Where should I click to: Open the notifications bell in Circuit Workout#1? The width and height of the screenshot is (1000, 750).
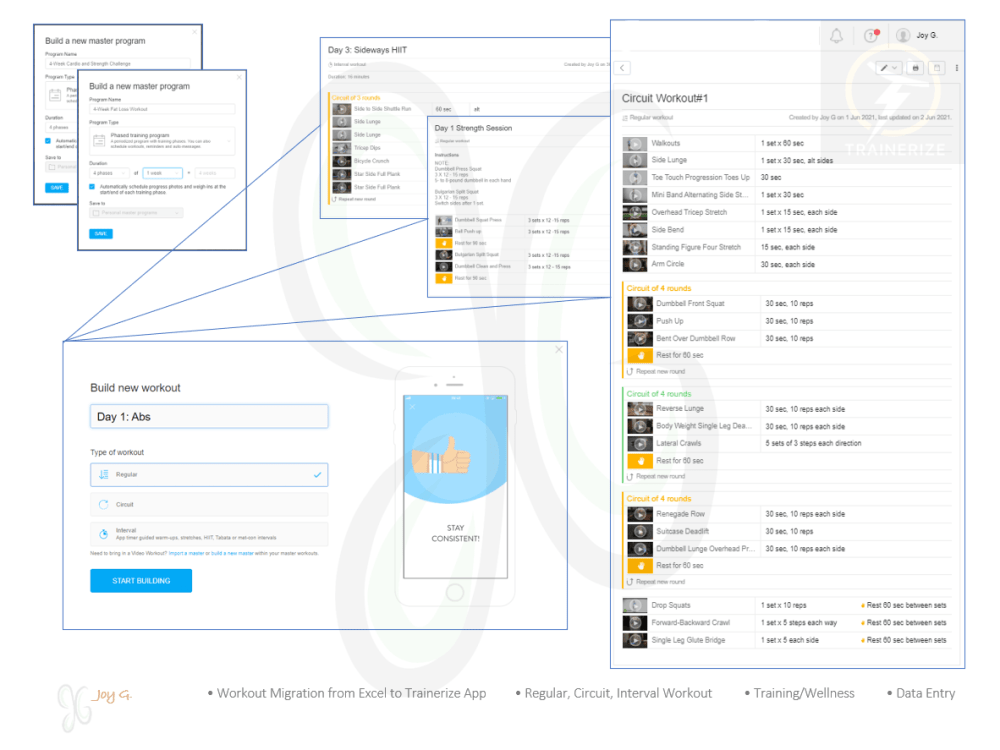coord(836,36)
